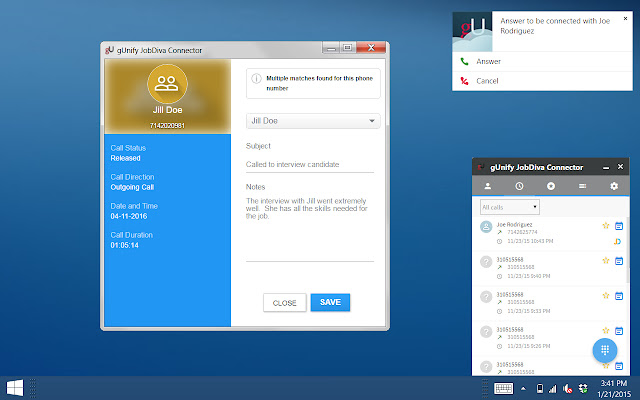Click the call list scrollbar

627,252
